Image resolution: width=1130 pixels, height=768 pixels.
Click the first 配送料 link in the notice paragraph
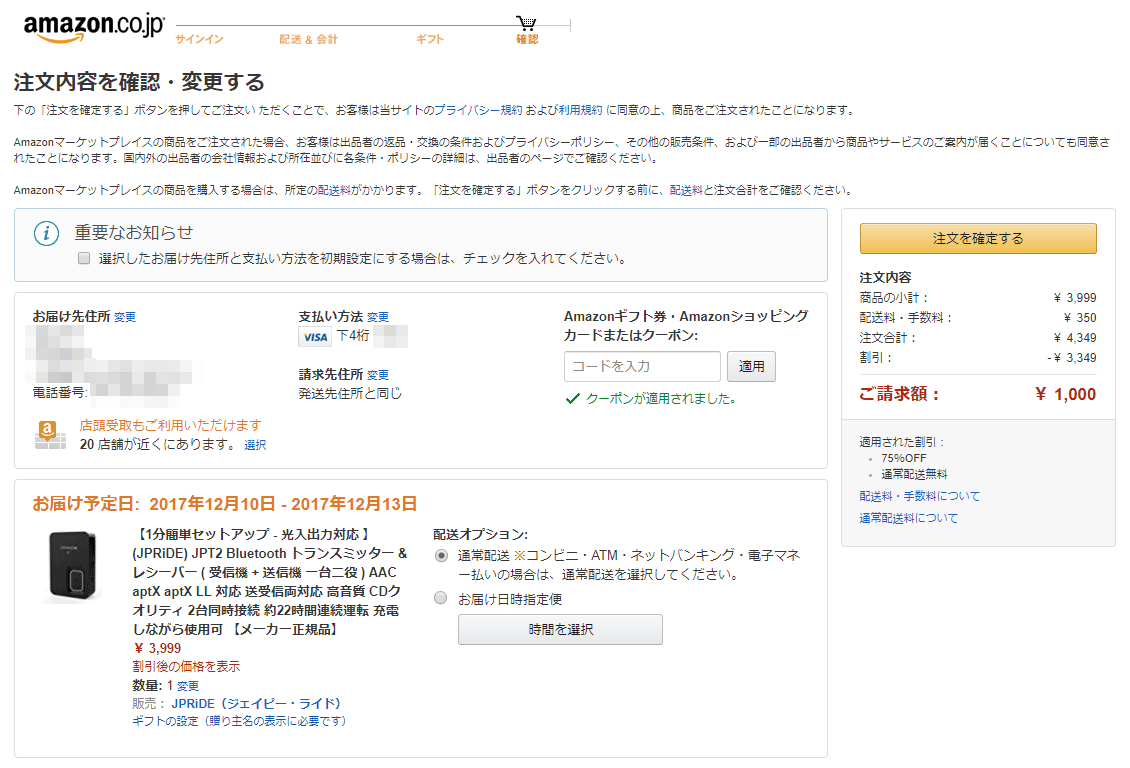coord(334,190)
